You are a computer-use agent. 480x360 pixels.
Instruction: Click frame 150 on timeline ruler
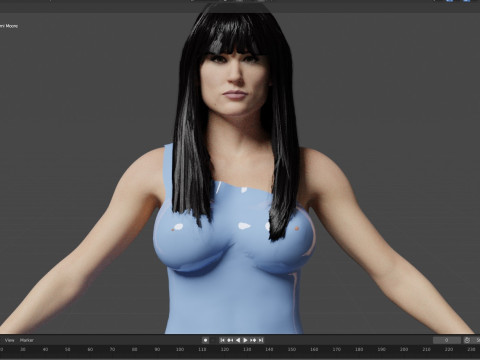click(x=292, y=349)
